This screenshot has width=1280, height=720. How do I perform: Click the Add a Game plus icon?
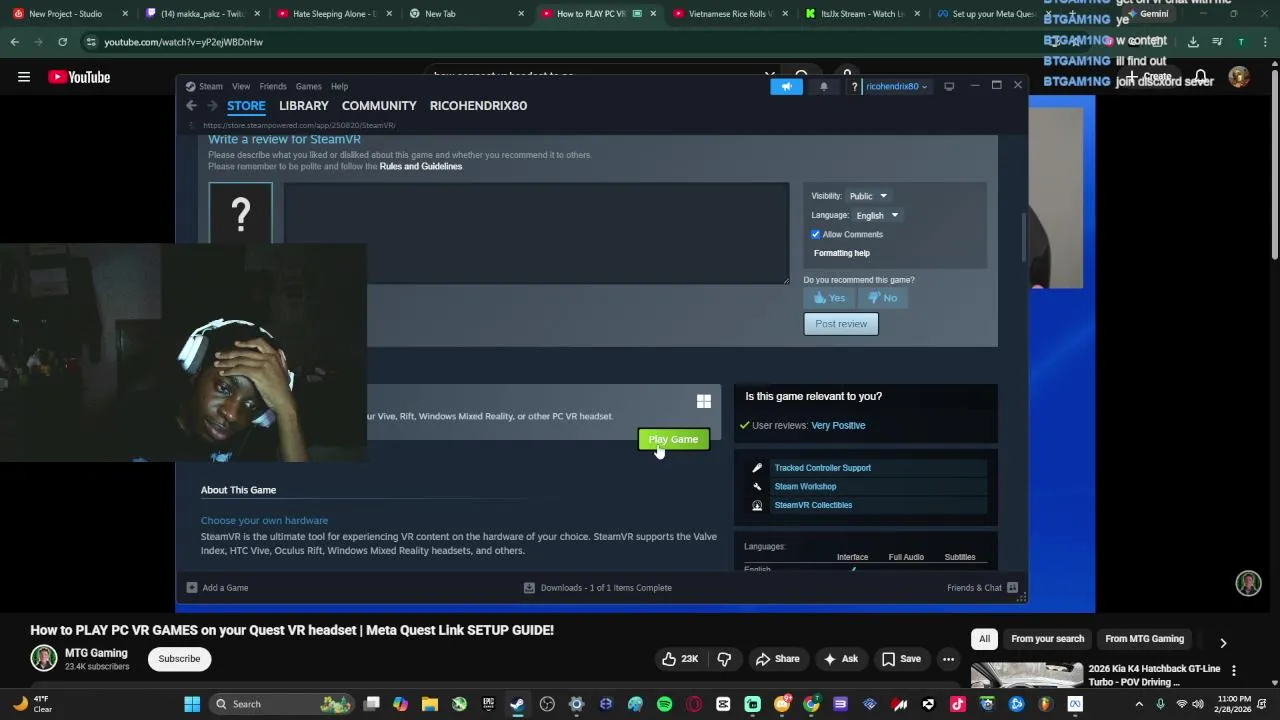(192, 587)
